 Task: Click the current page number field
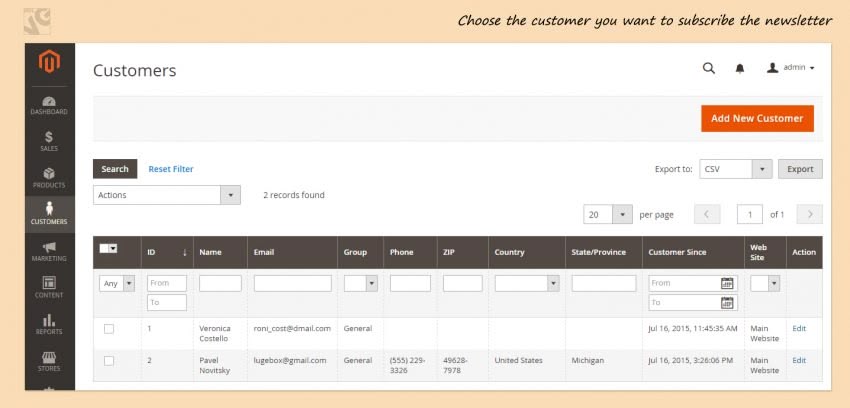[750, 215]
